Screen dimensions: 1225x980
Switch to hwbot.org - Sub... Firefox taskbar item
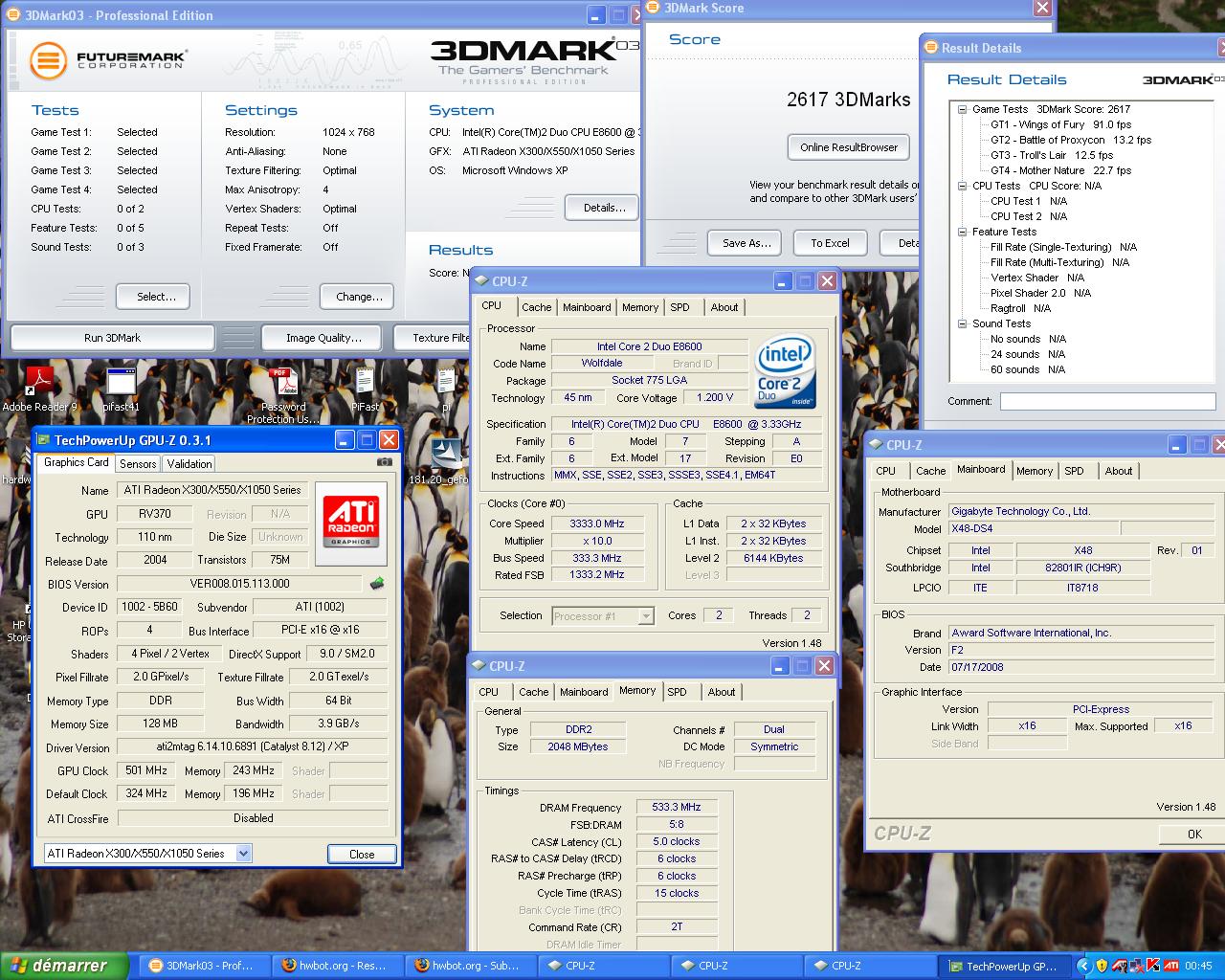[469, 966]
